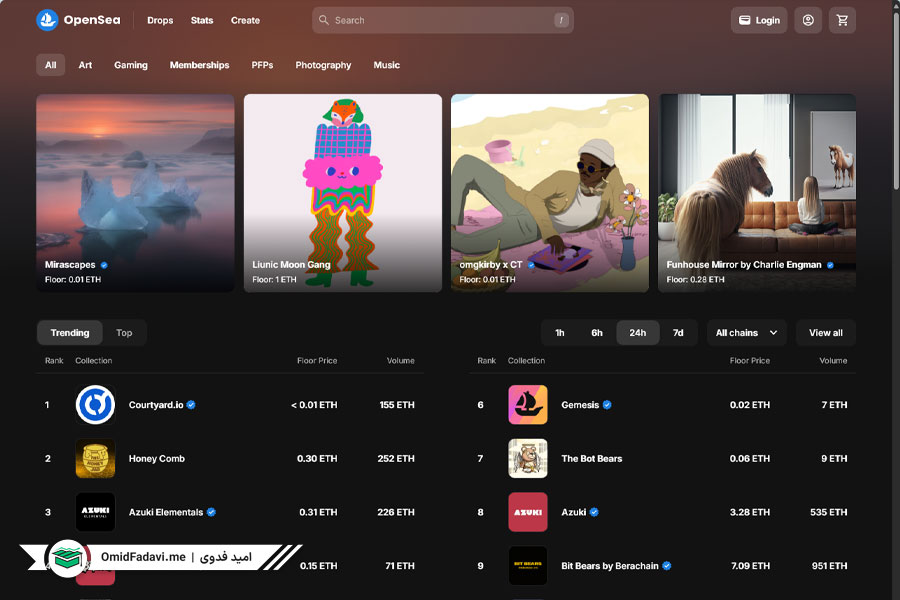Select the Gaming category tab
900x600 pixels.
131,65
